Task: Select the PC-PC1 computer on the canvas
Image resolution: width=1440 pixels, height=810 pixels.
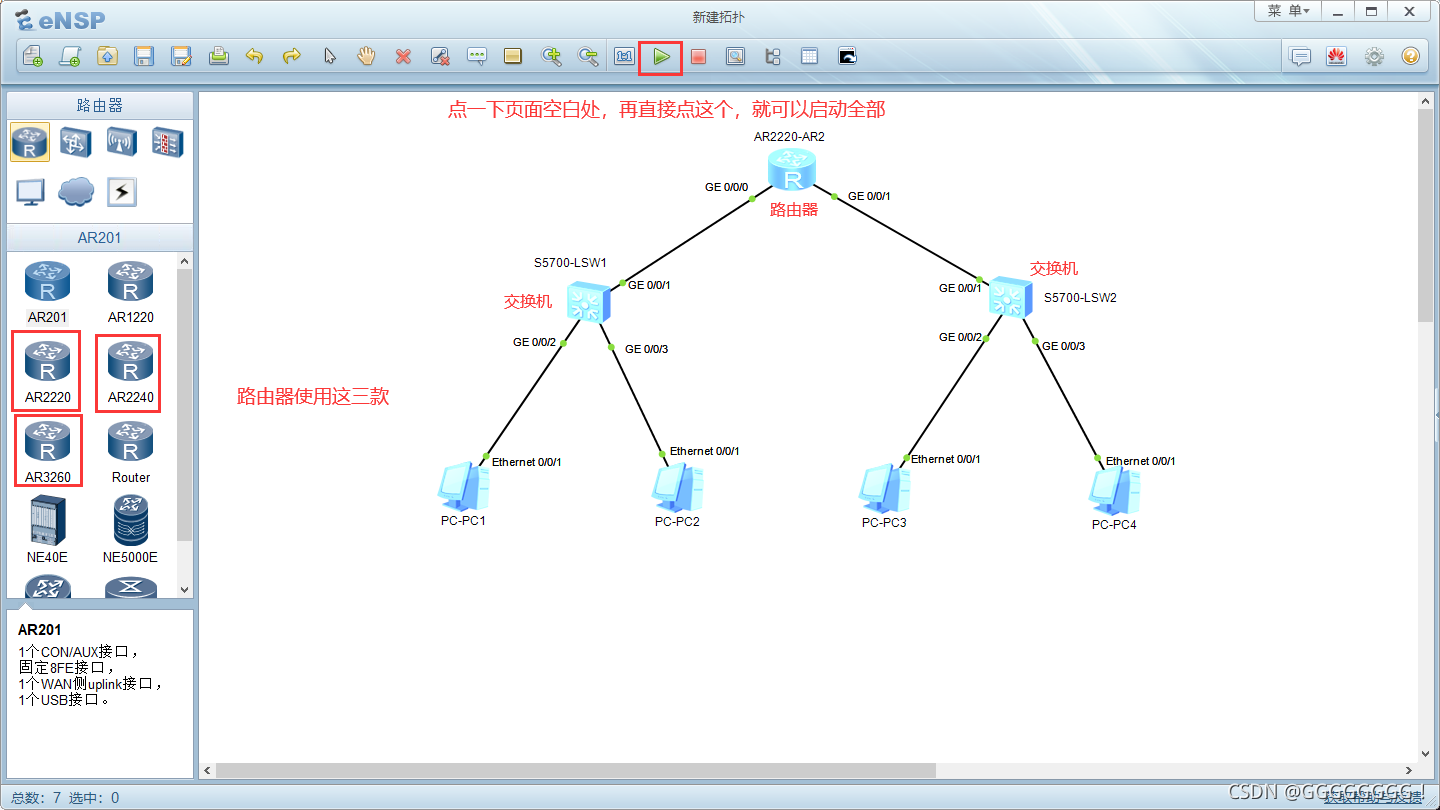Action: click(463, 488)
